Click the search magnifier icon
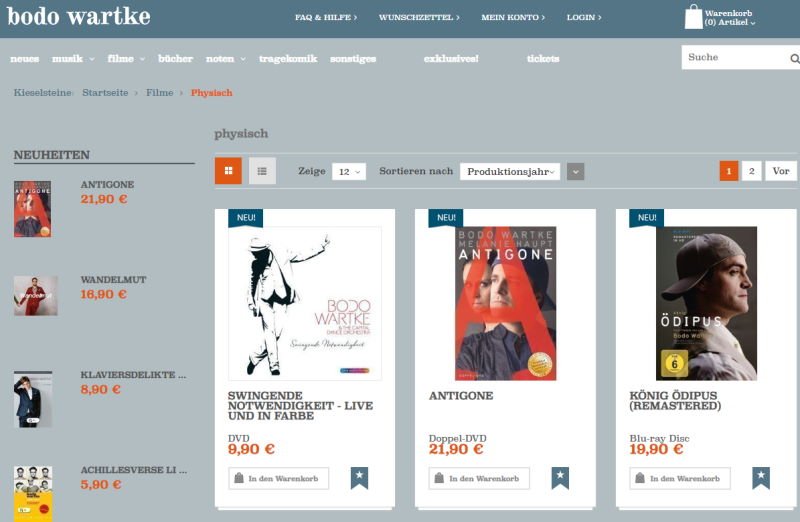The image size is (800, 522). point(794,59)
